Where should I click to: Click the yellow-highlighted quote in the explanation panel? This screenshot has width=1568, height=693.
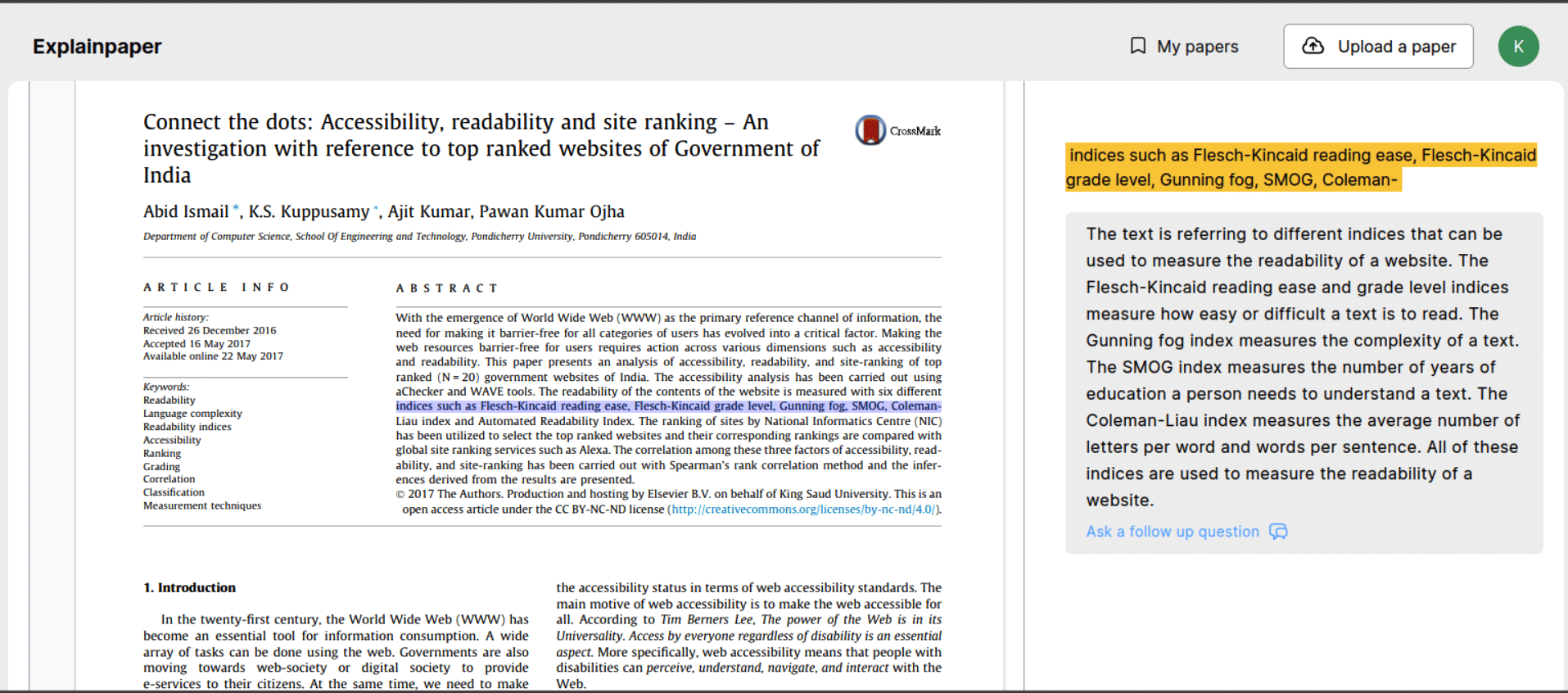coord(1301,167)
